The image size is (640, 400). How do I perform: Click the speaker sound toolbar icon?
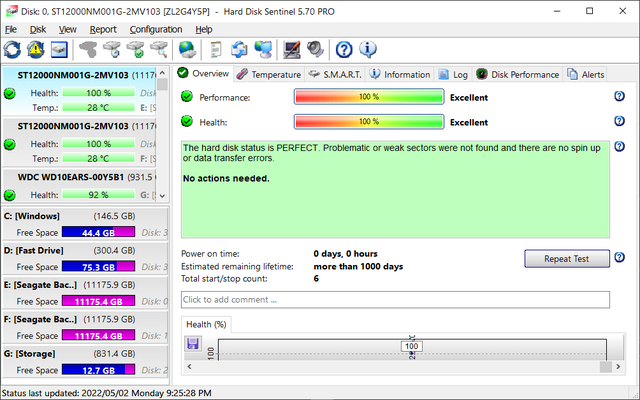tap(314, 49)
